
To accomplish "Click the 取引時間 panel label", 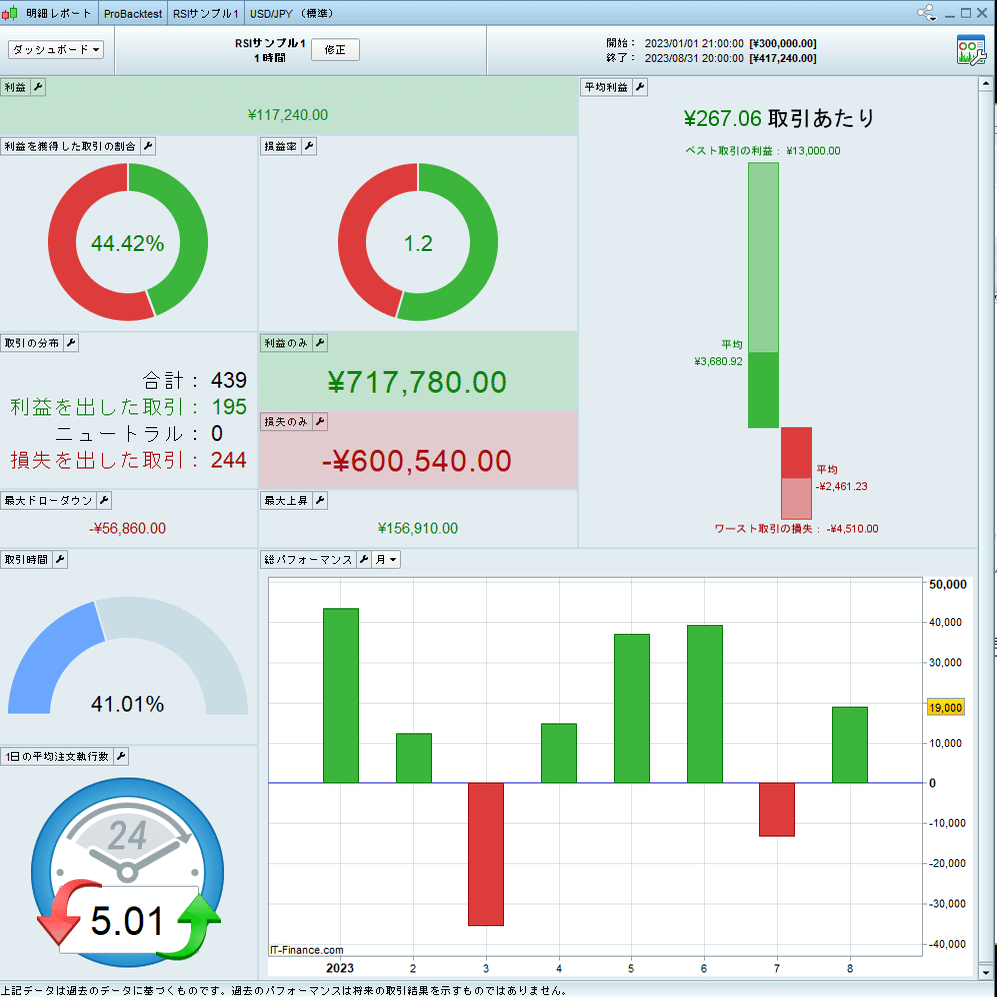I will pos(27,560).
